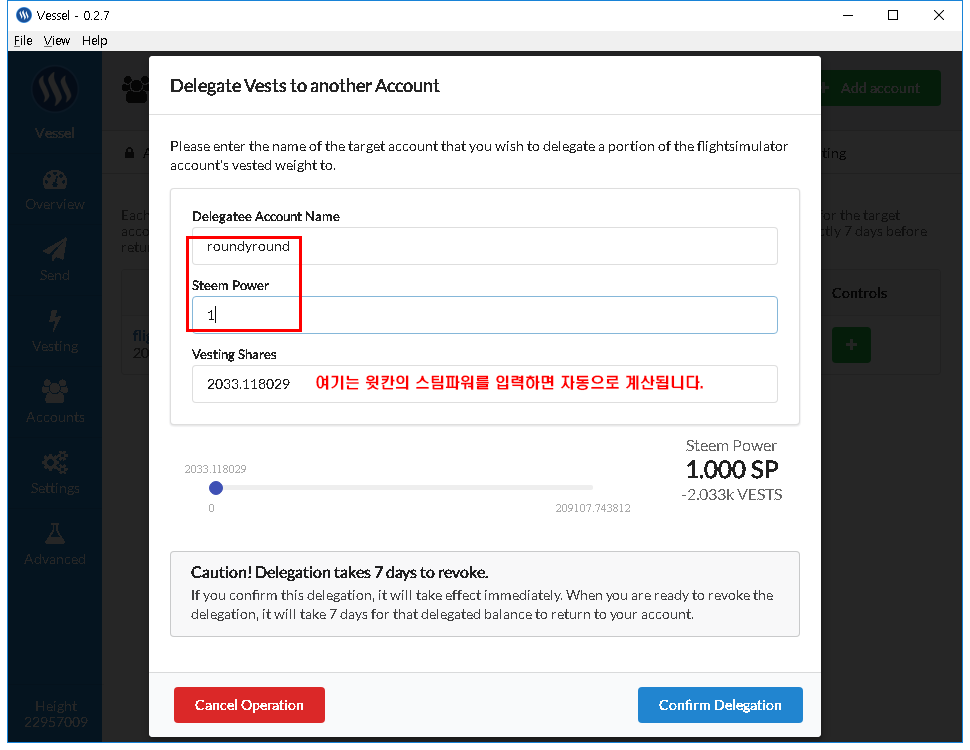Click the Steem Power input field
The height and width of the screenshot is (750, 970).
(484, 315)
